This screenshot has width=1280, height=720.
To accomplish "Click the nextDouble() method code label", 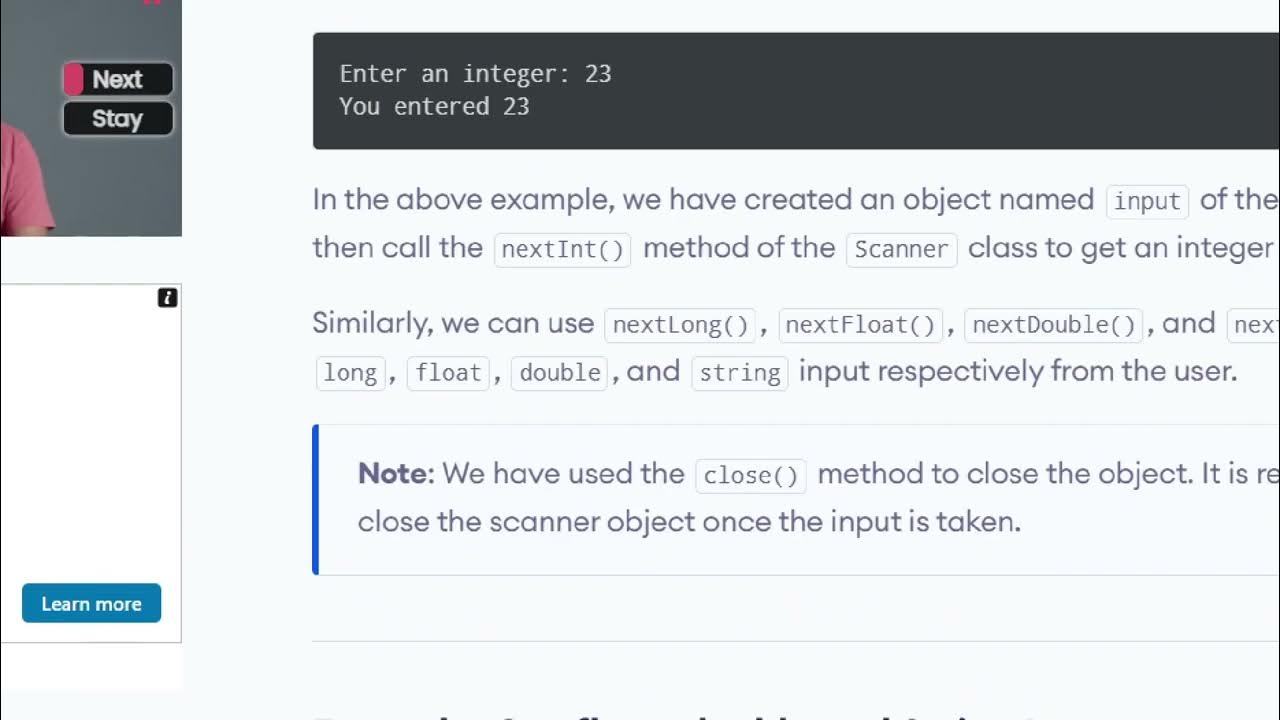I will (x=1054, y=325).
